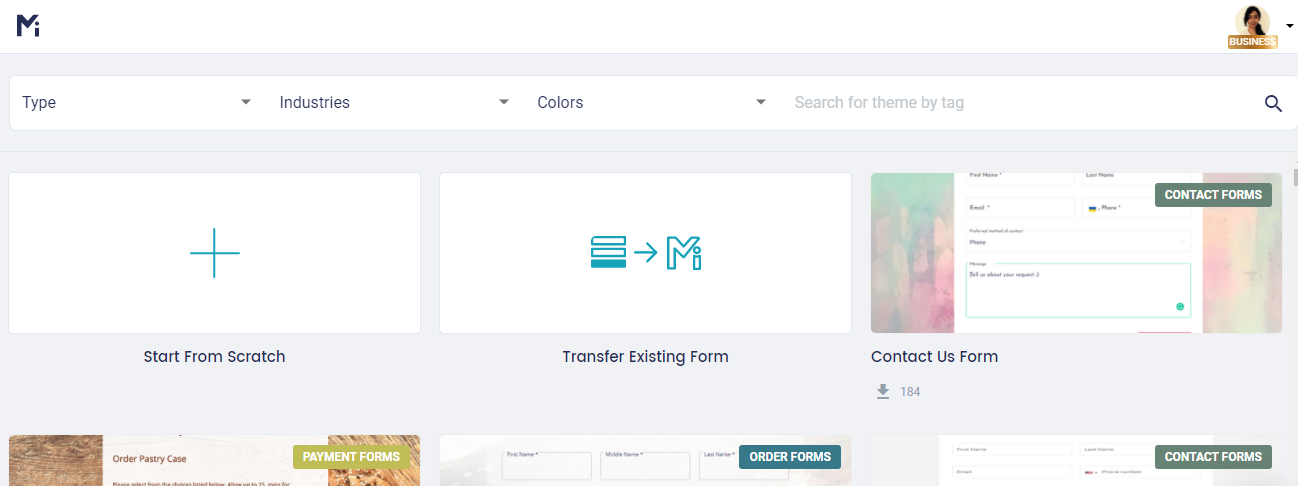Click the BUSINESS plan badge under avatar
This screenshot has height=486, width=1298.
[x=1252, y=42]
